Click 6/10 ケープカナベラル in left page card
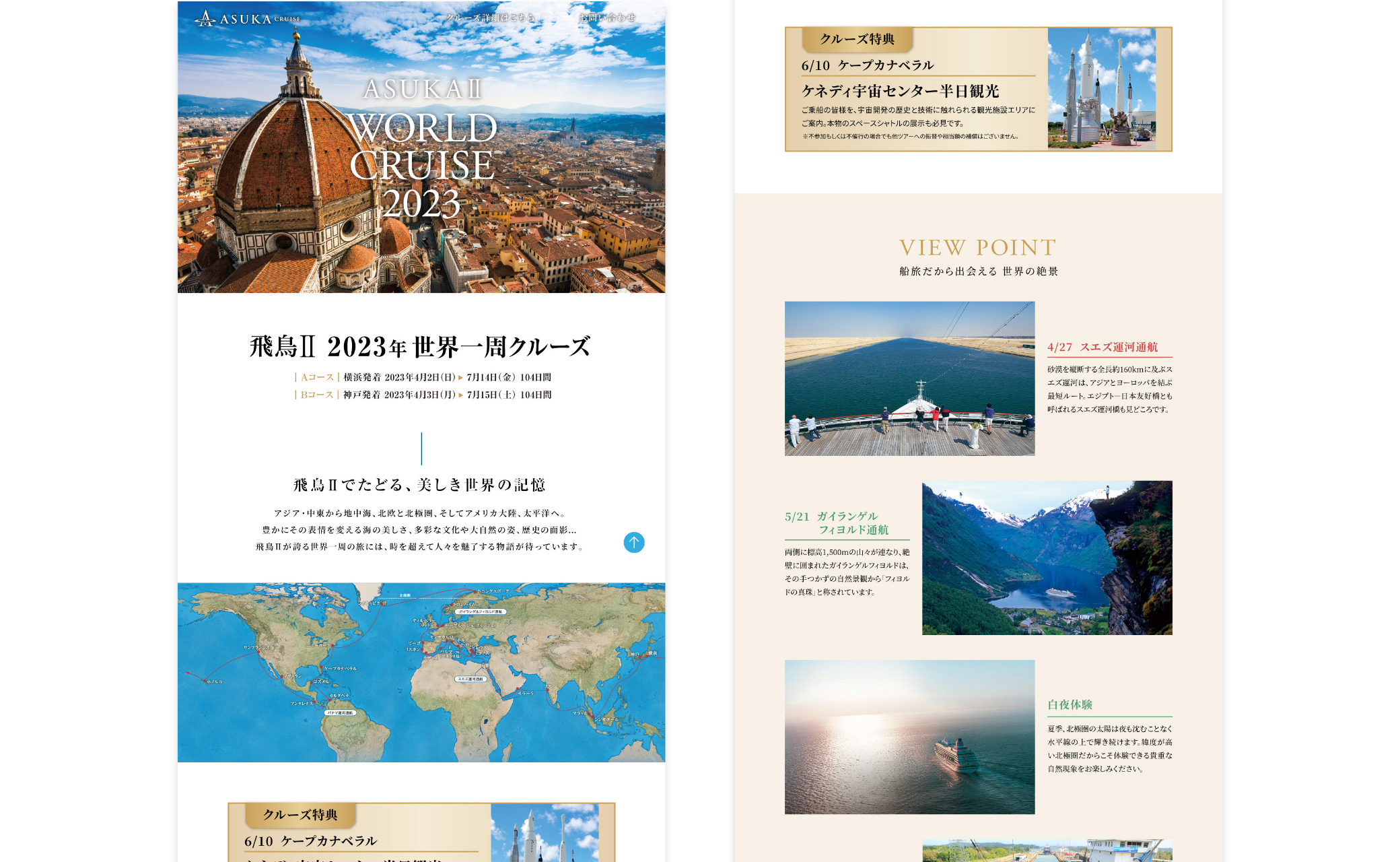The height and width of the screenshot is (862, 1400). pyautogui.click(x=310, y=841)
